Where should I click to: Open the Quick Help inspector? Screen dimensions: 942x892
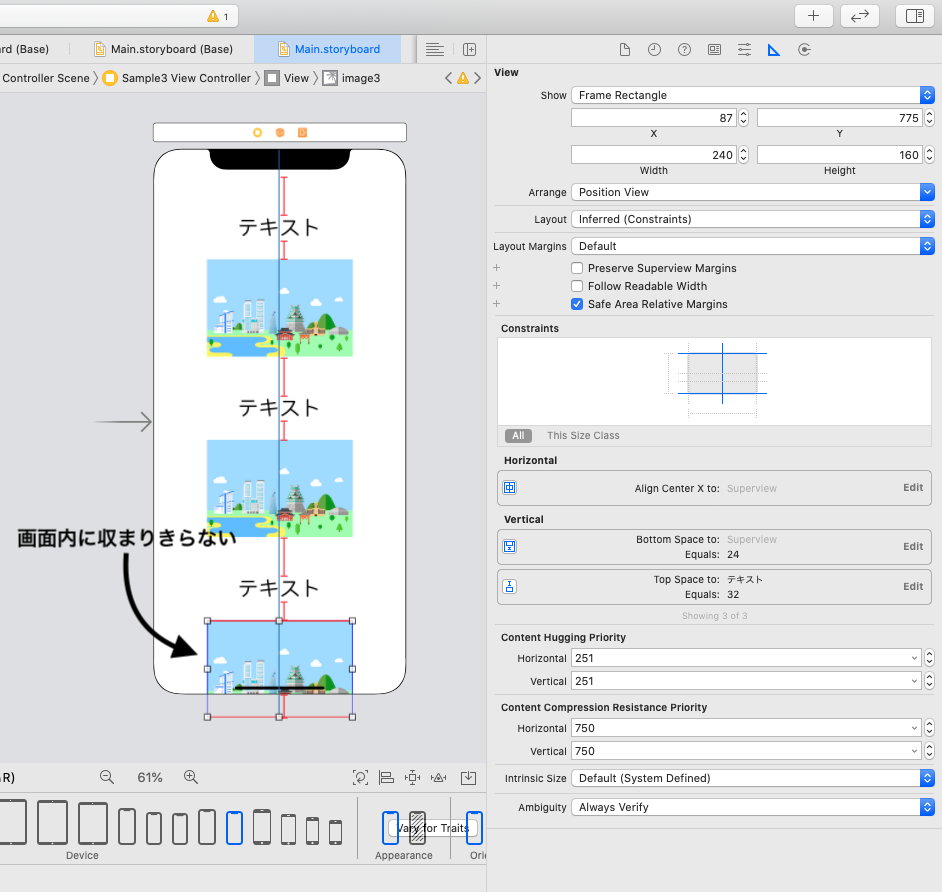tap(684, 50)
